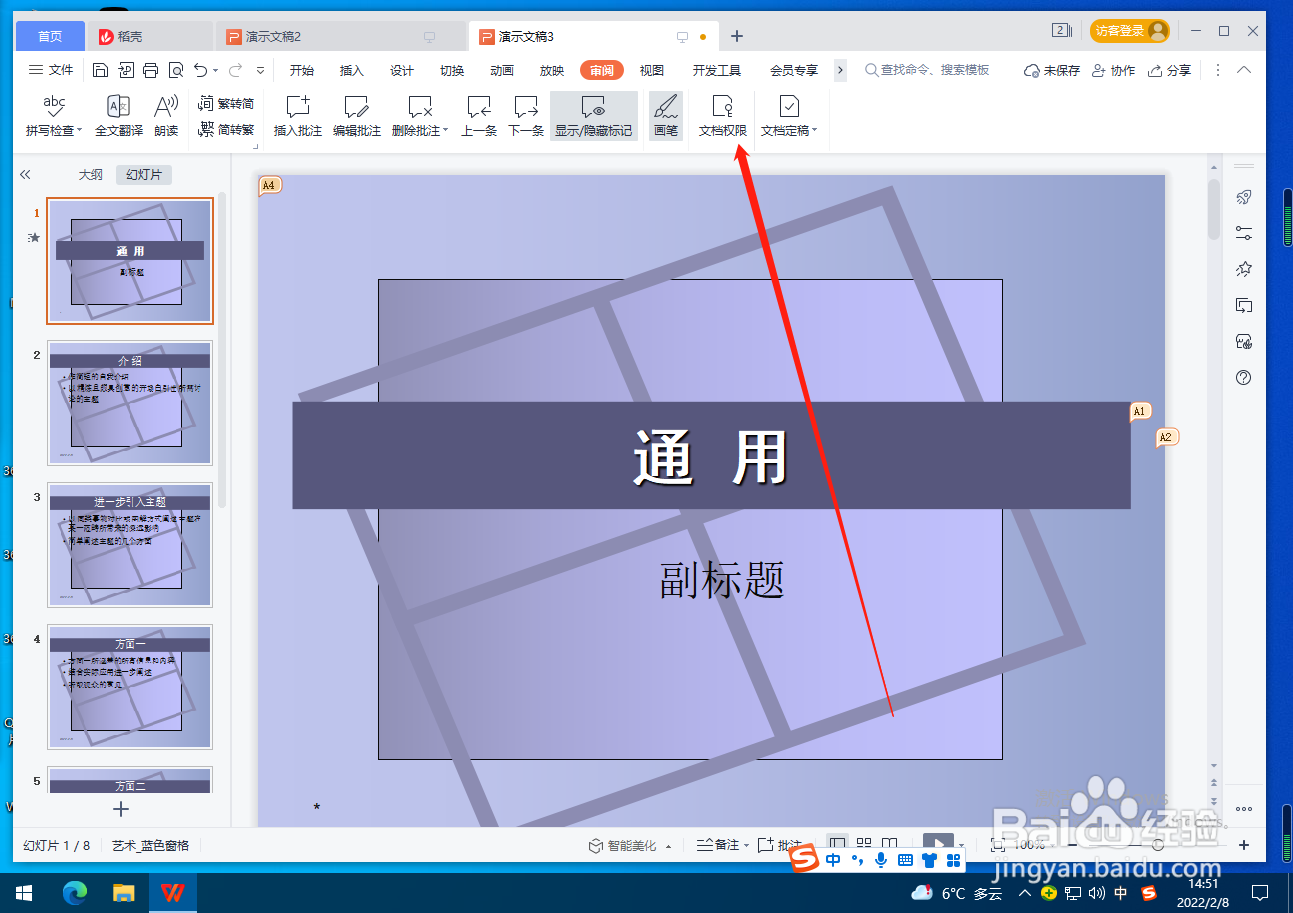
Task: Insert a new comment with 插入批注
Action: pyautogui.click(x=296, y=115)
